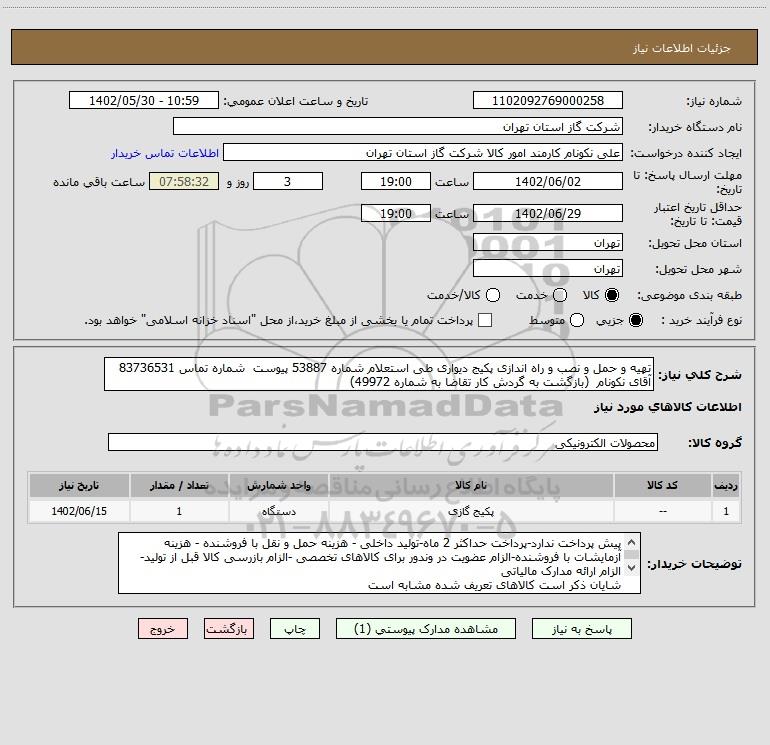Click the تاریخ نیاز column header
This screenshot has width=770, height=745.
click(79, 485)
